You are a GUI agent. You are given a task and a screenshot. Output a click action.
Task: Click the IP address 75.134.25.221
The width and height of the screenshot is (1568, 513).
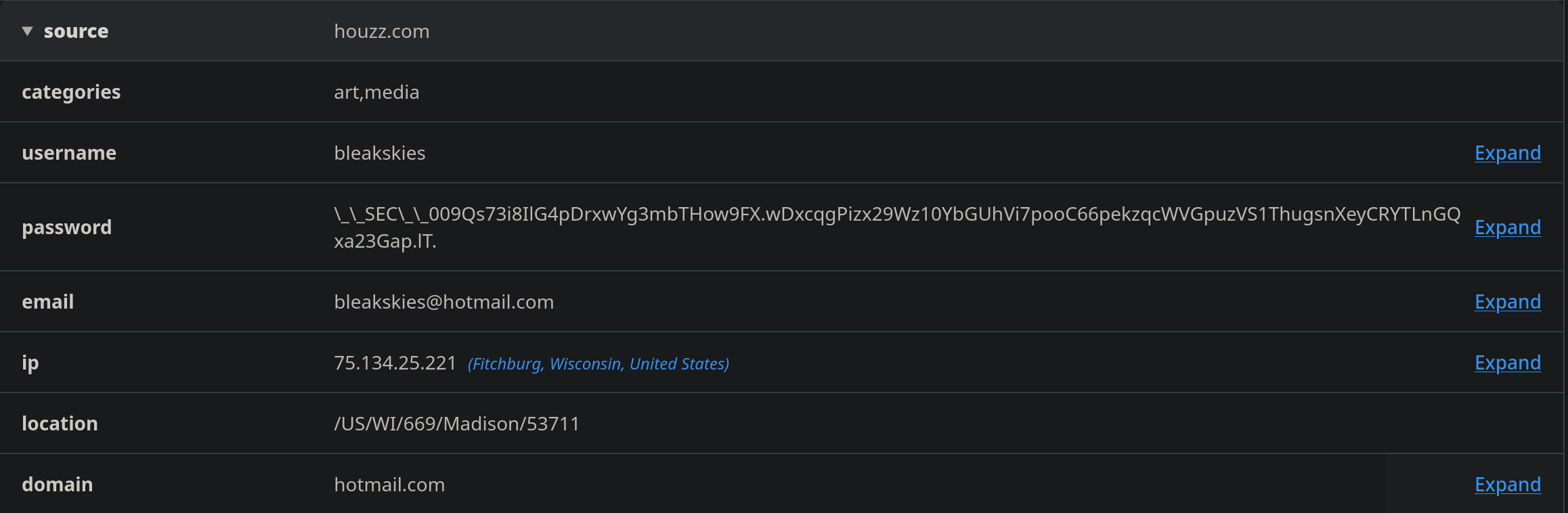tap(395, 363)
